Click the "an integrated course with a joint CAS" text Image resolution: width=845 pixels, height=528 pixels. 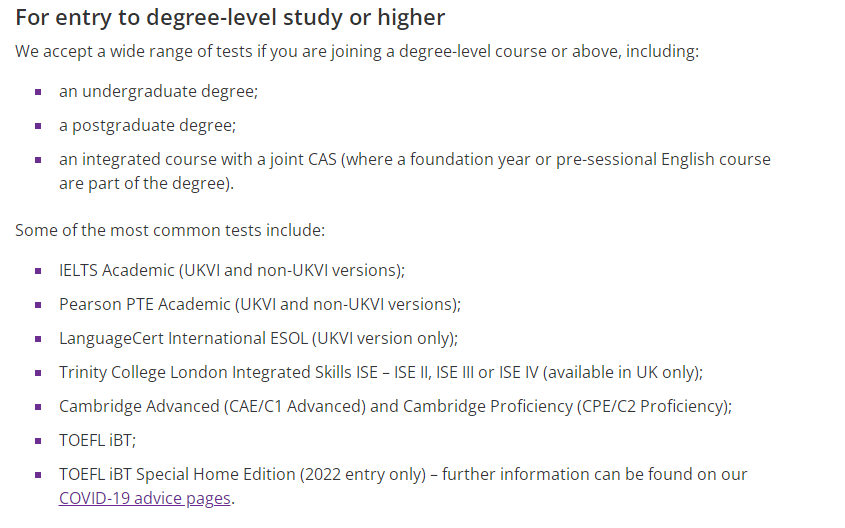198,159
